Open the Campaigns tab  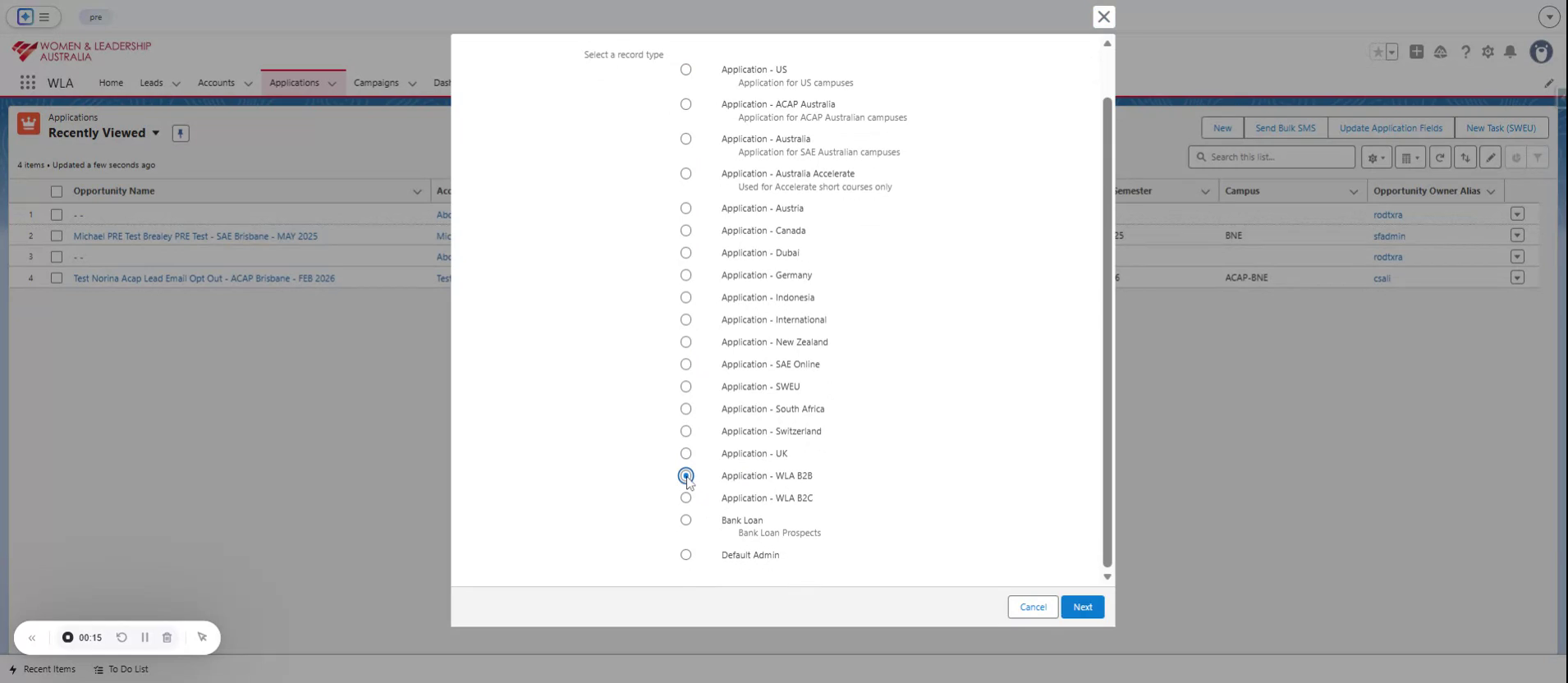coord(376,83)
